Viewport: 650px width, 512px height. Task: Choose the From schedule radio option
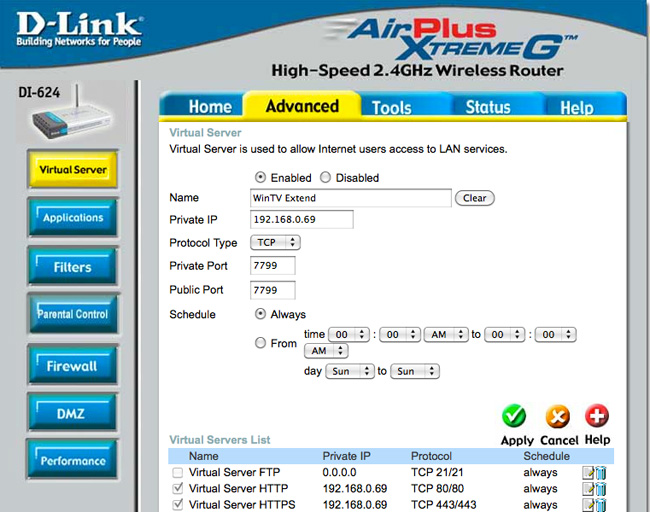[x=261, y=343]
